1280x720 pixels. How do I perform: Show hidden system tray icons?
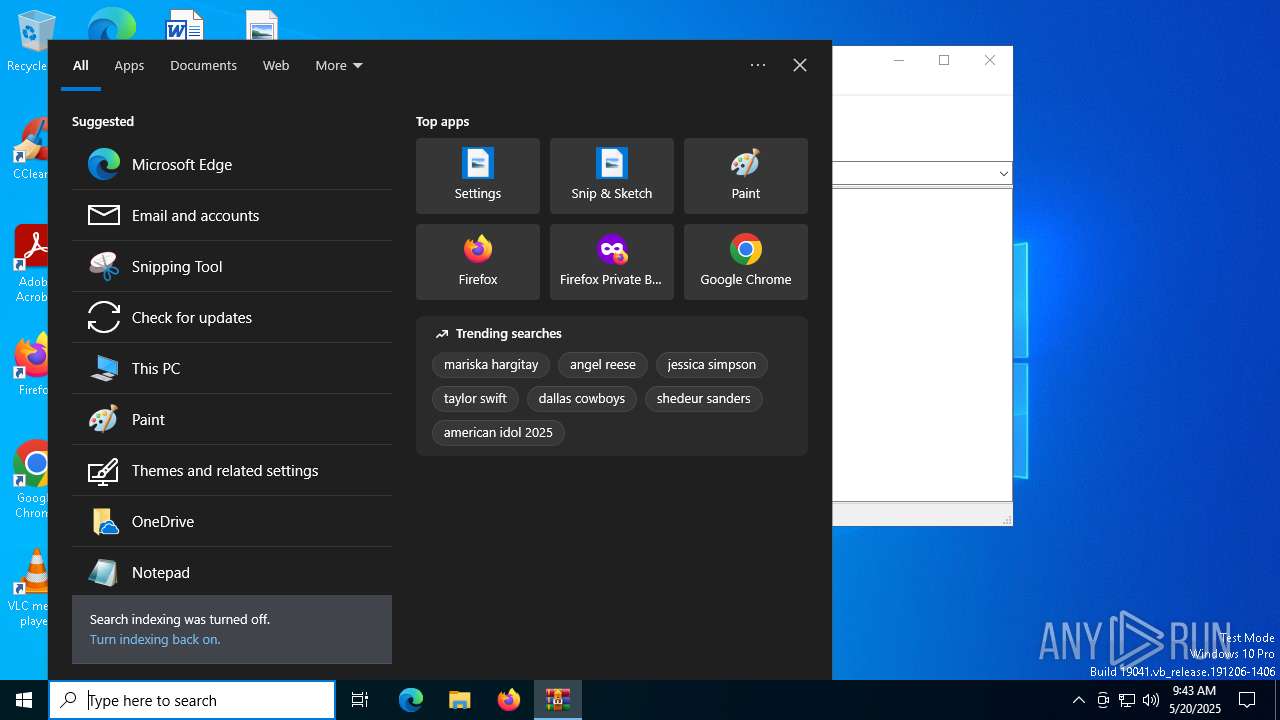pyautogui.click(x=1078, y=700)
